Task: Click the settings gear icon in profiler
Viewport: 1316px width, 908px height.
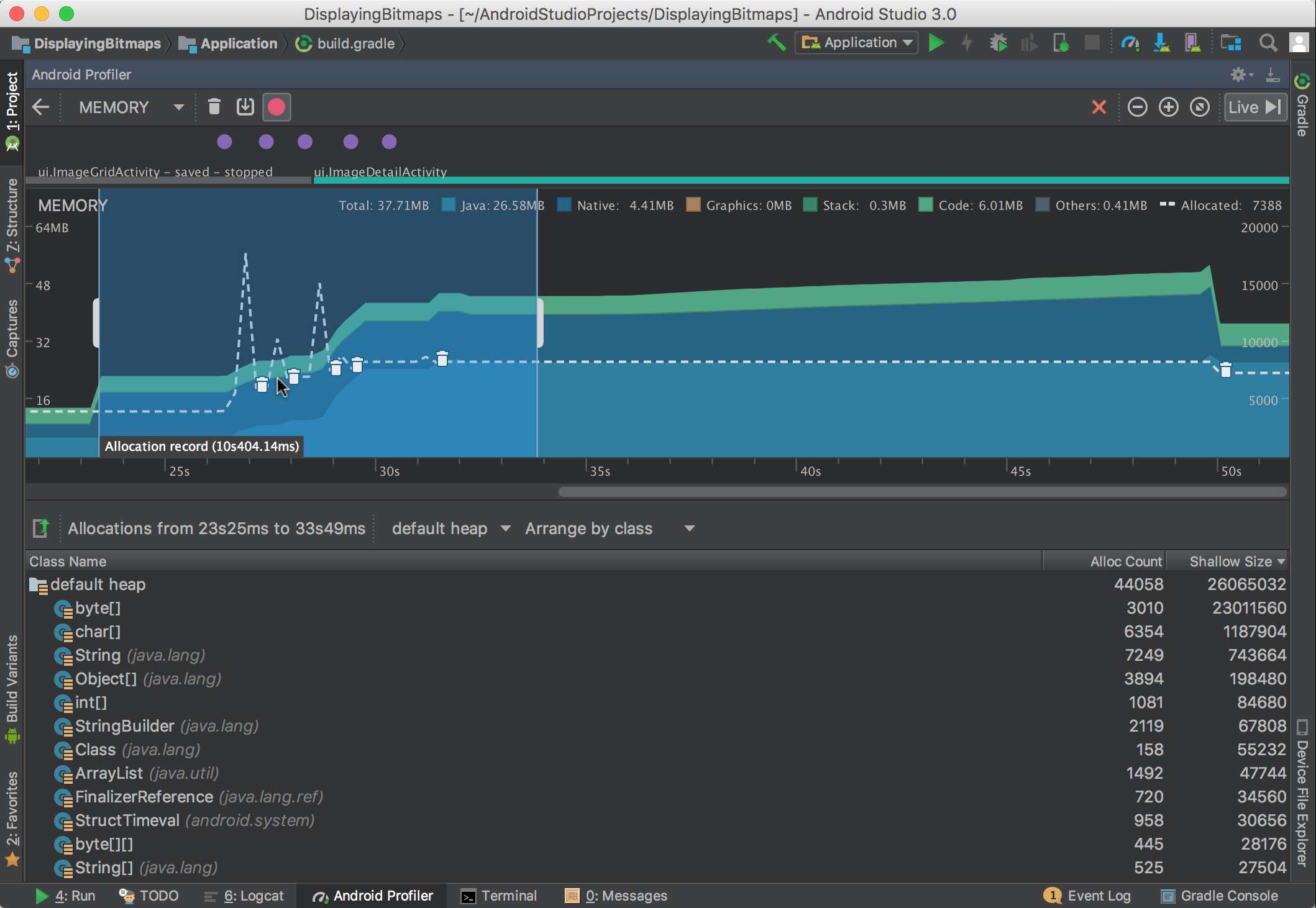Action: 1237,75
